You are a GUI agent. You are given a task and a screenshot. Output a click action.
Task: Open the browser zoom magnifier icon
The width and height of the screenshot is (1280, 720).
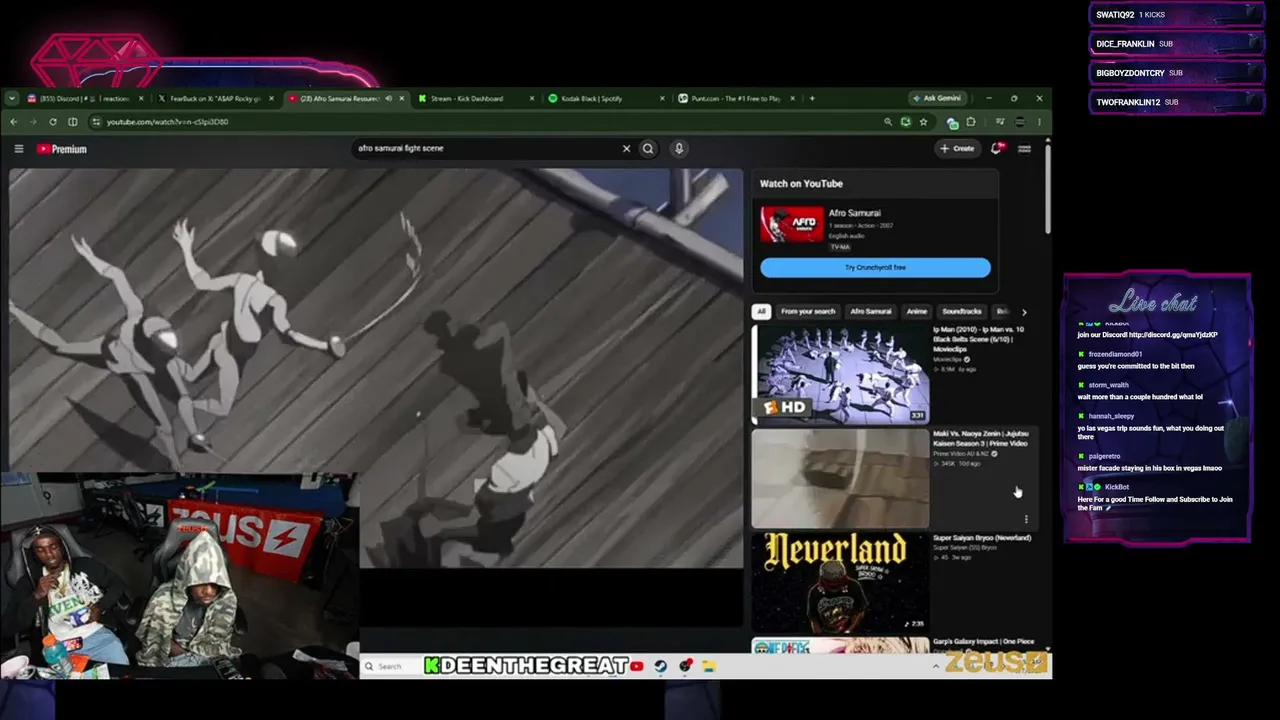coord(887,122)
